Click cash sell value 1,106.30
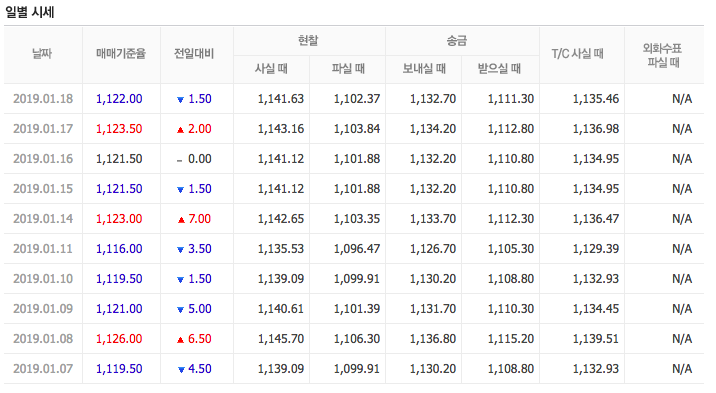This screenshot has width=716, height=393. click(357, 339)
